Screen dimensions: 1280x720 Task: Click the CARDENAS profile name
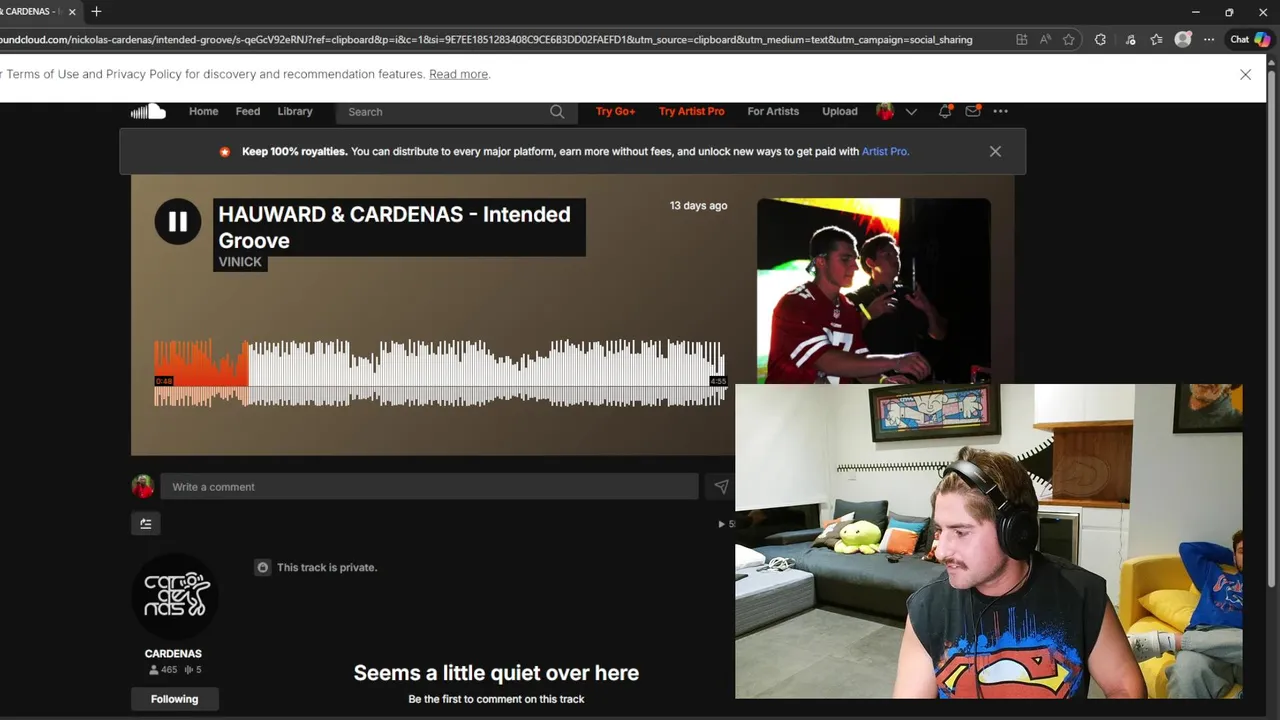(x=173, y=653)
